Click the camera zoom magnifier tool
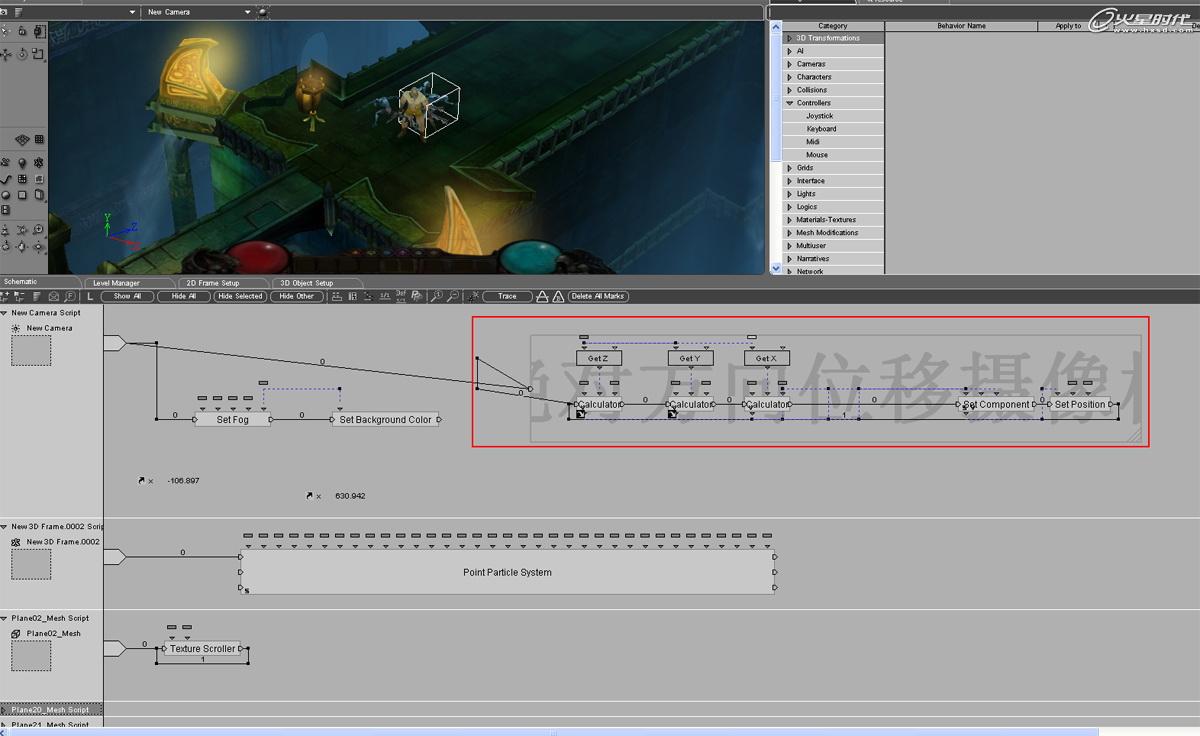Screen dimensions: 1200x736 point(39,229)
